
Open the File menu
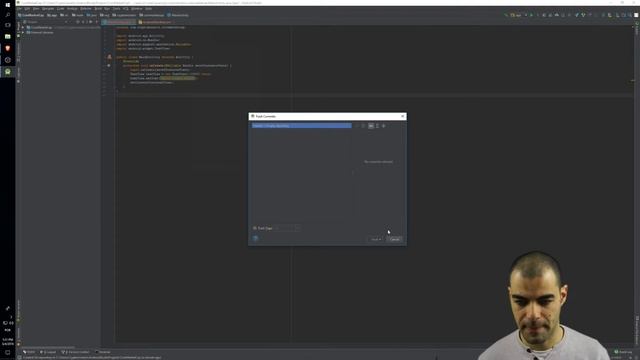pos(19,9)
